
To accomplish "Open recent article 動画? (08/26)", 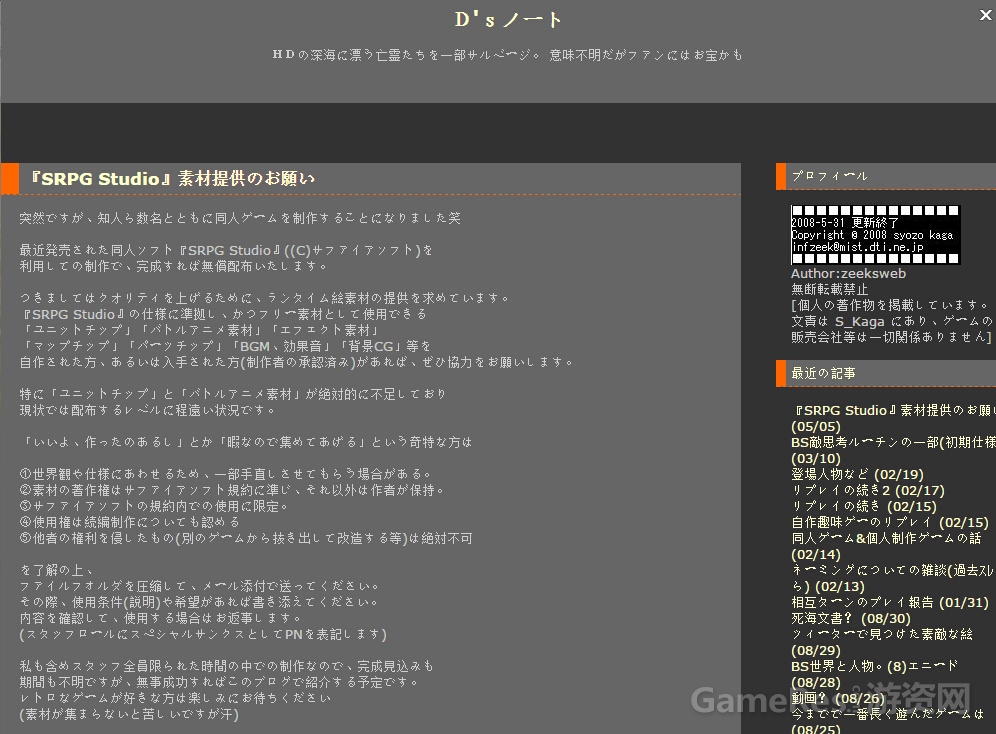I will point(838,698).
